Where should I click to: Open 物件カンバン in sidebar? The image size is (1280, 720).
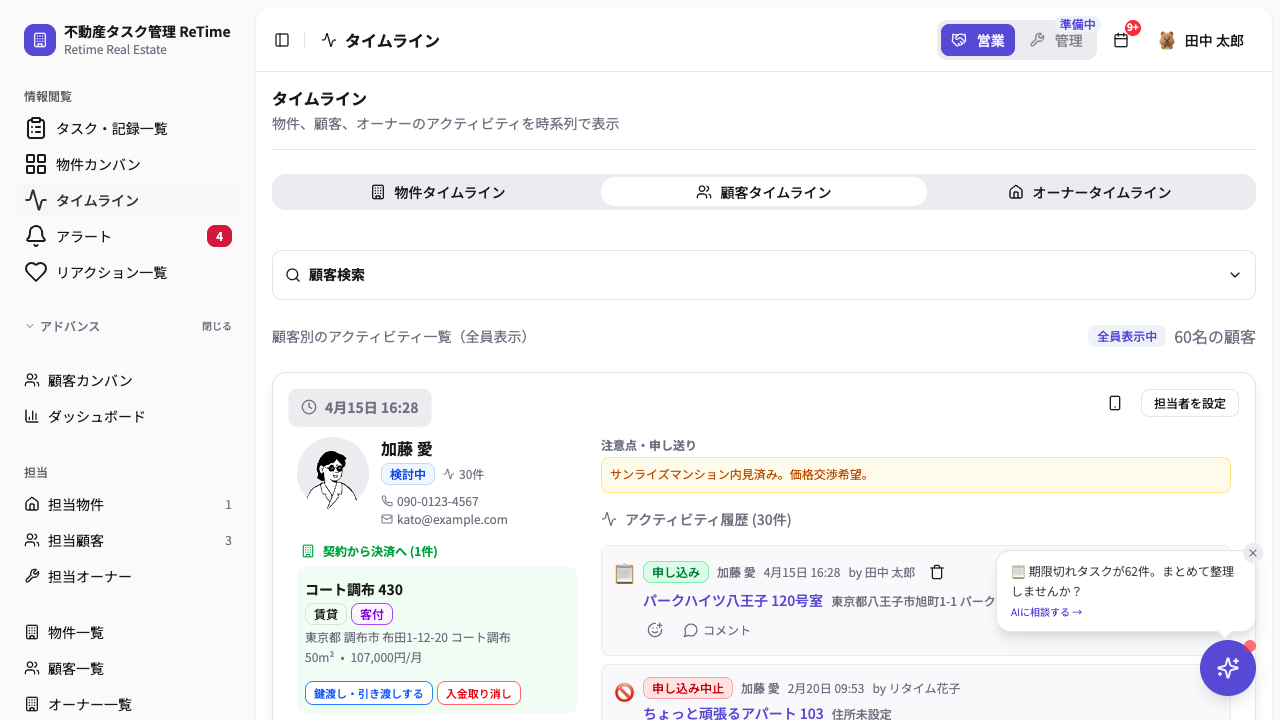[x=128, y=164]
